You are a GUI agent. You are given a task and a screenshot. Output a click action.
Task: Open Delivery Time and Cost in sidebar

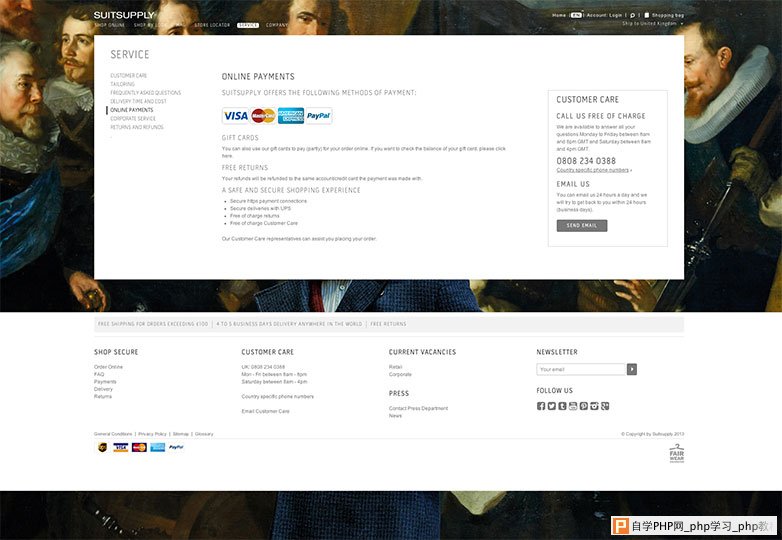(138, 101)
